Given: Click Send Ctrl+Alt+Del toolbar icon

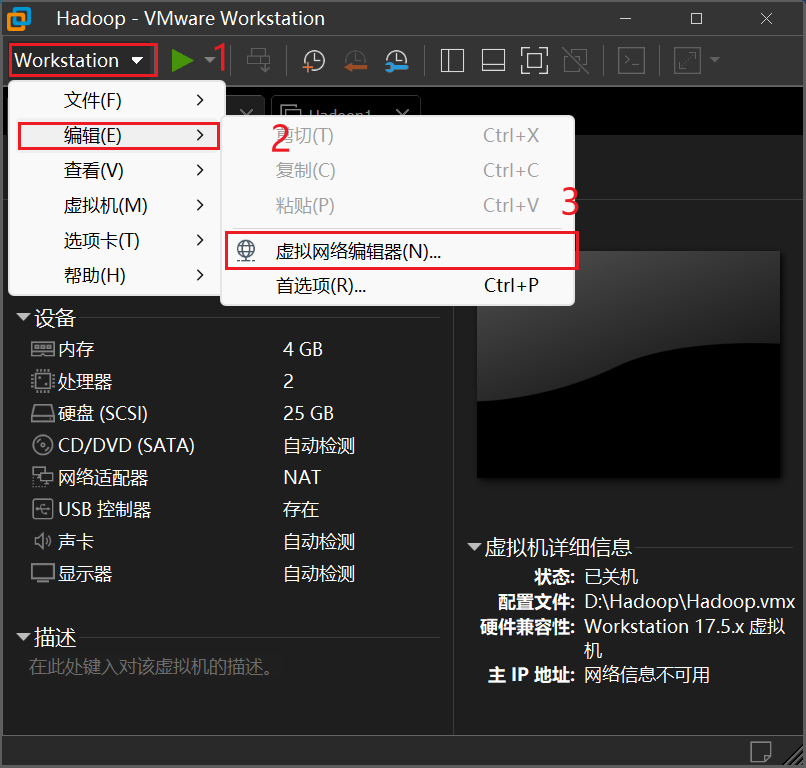Looking at the screenshot, I should click(258, 61).
